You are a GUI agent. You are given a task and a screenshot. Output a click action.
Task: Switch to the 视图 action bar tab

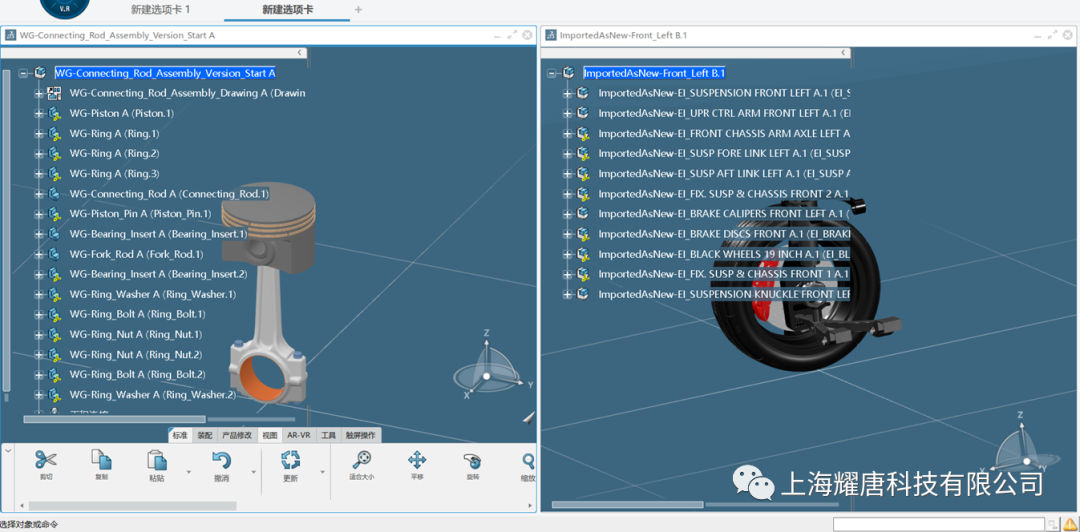270,436
